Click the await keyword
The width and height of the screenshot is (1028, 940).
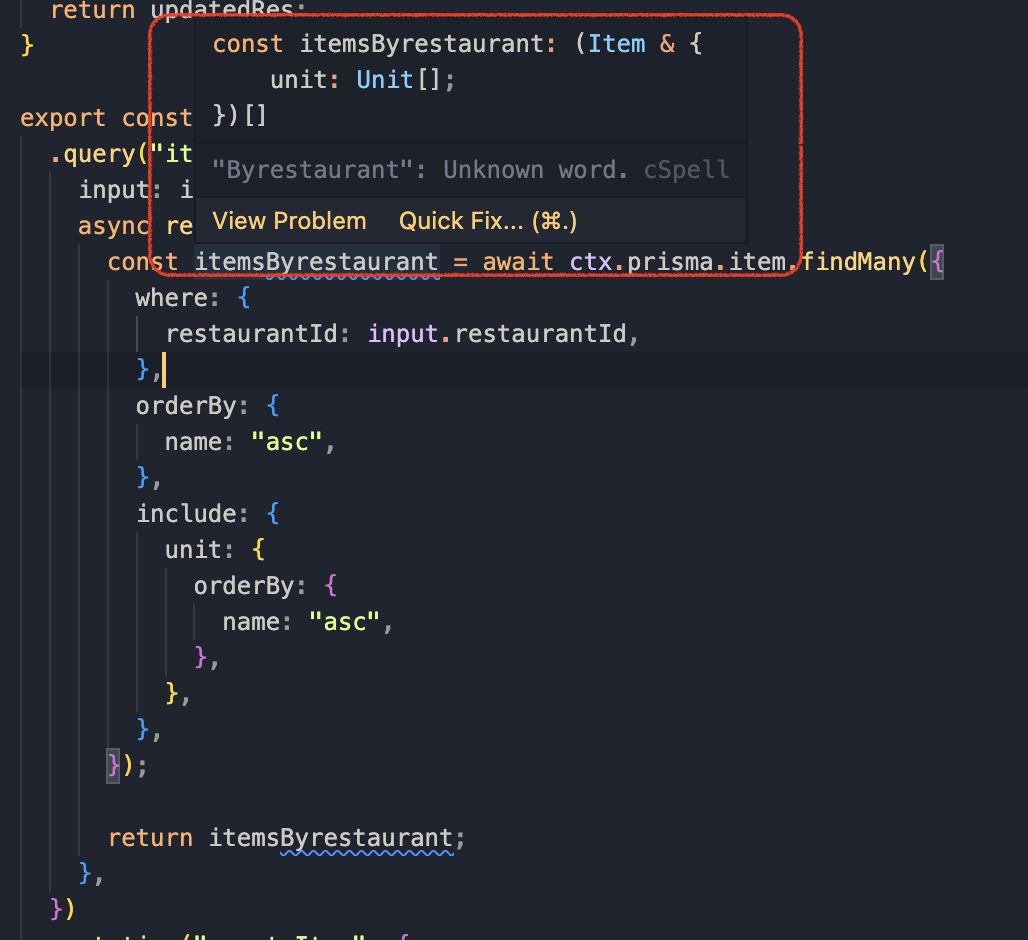point(518,262)
